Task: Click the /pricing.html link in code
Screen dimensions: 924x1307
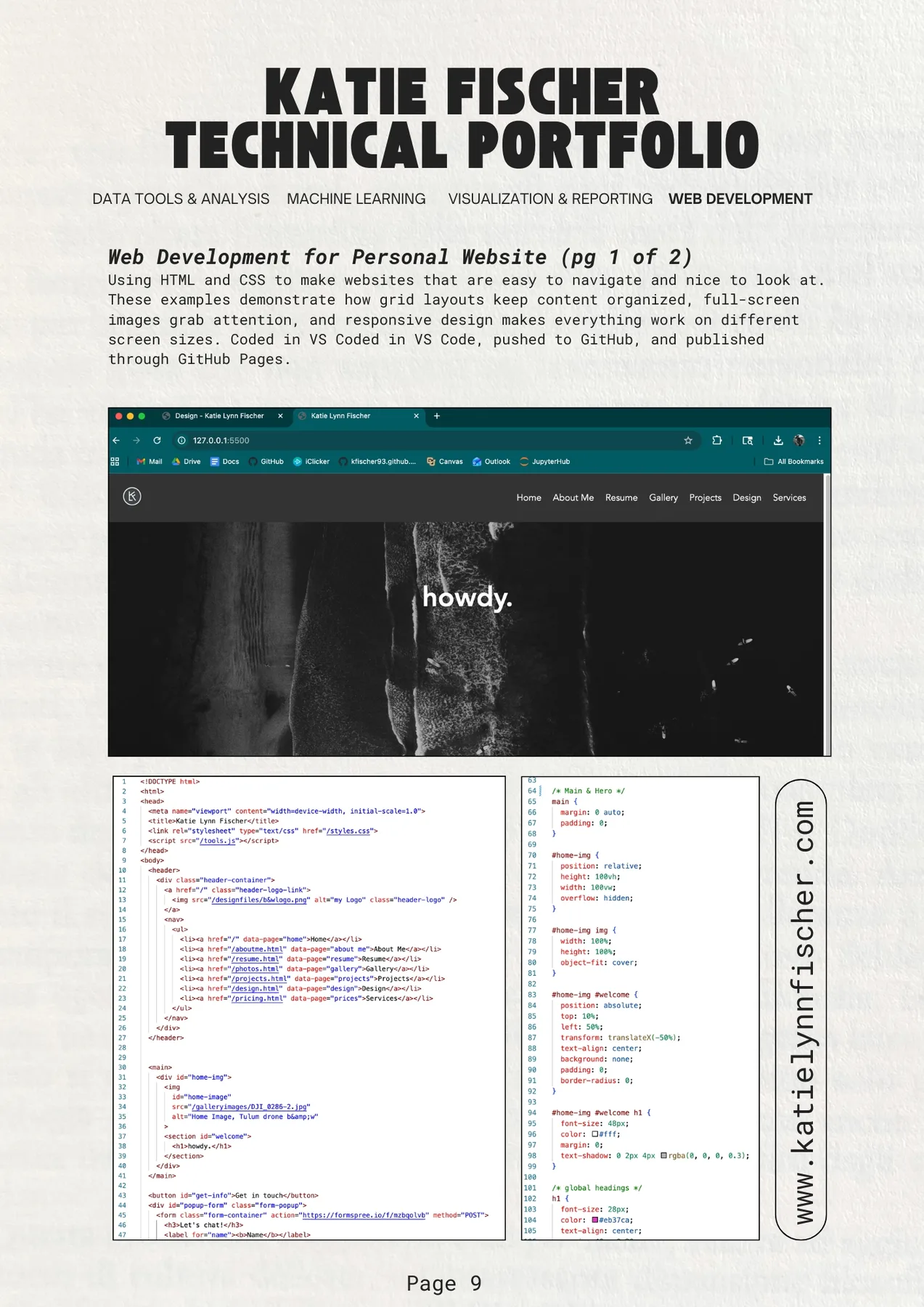Action: coord(257,998)
